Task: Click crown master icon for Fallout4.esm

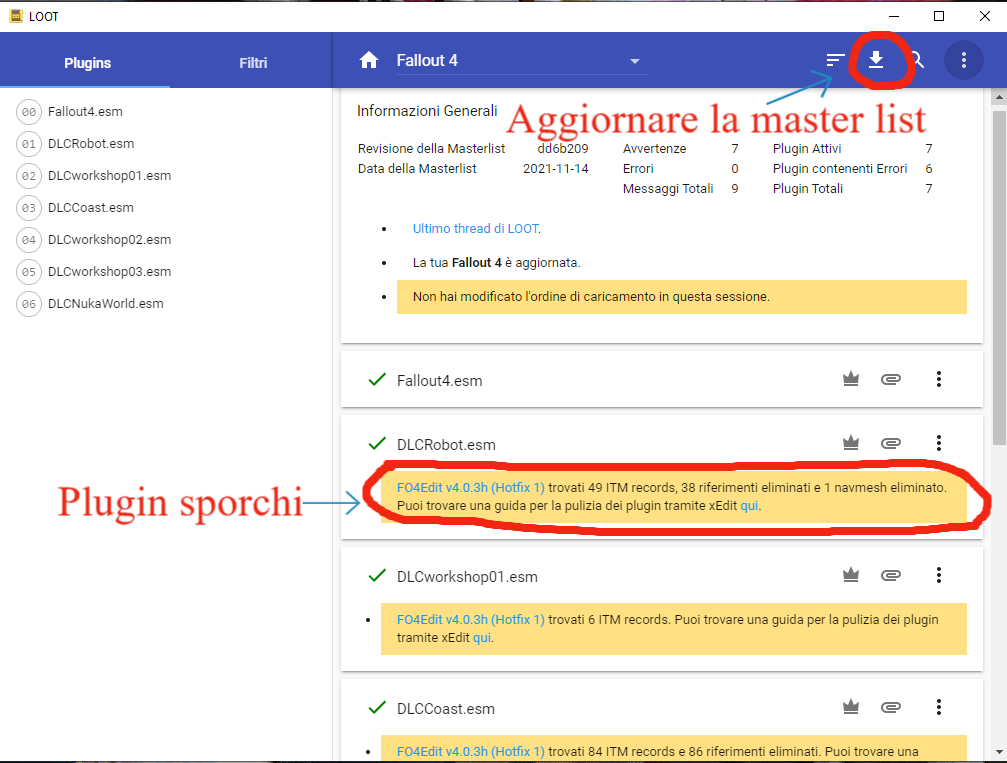Action: point(851,379)
